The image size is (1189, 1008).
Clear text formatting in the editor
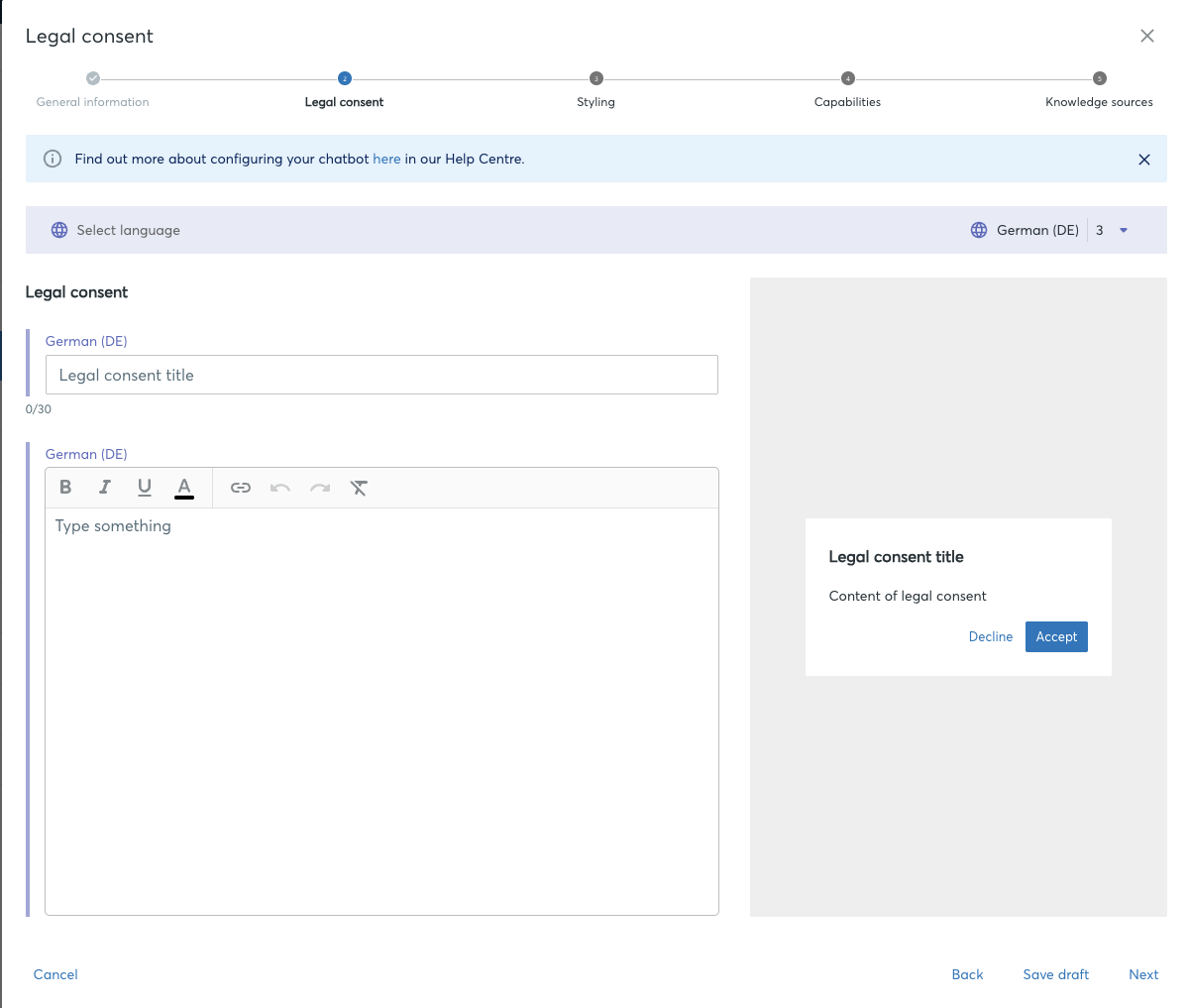(359, 488)
